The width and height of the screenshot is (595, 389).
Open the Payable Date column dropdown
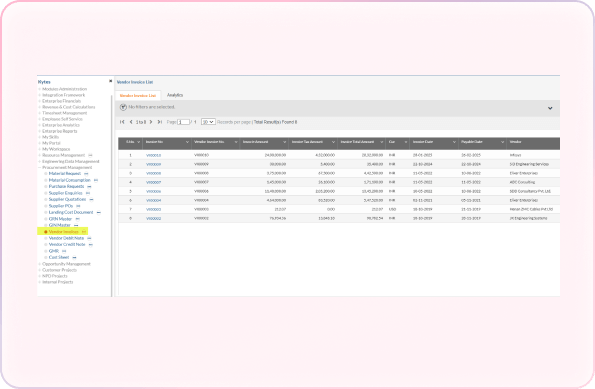pos(502,142)
